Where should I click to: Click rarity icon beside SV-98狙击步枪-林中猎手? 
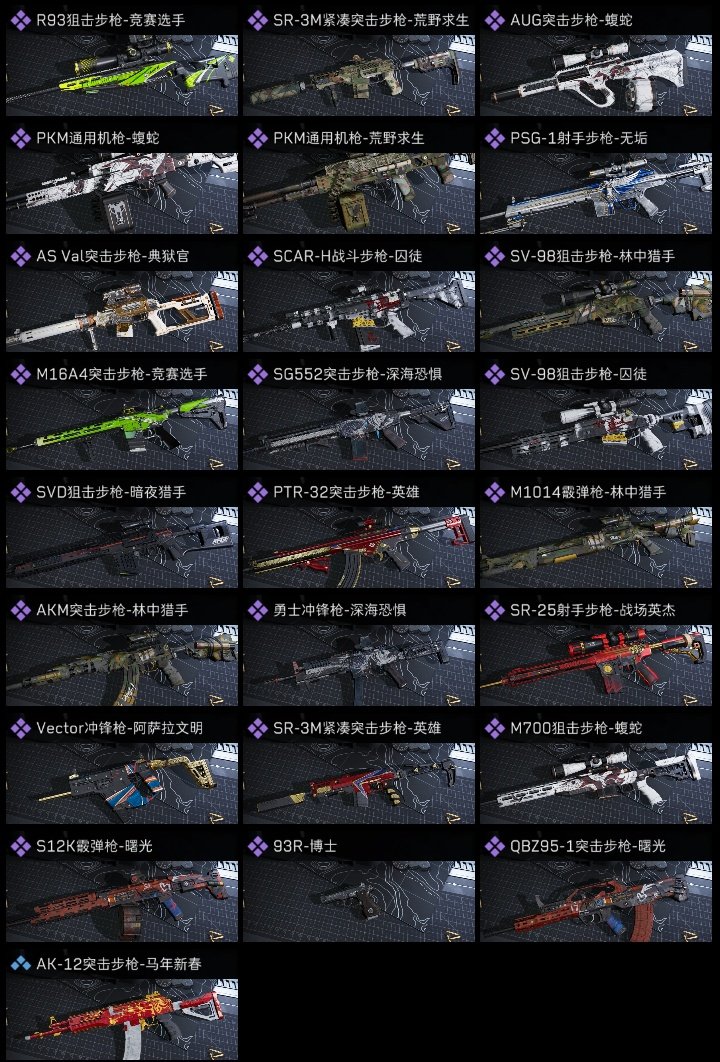tap(495, 256)
